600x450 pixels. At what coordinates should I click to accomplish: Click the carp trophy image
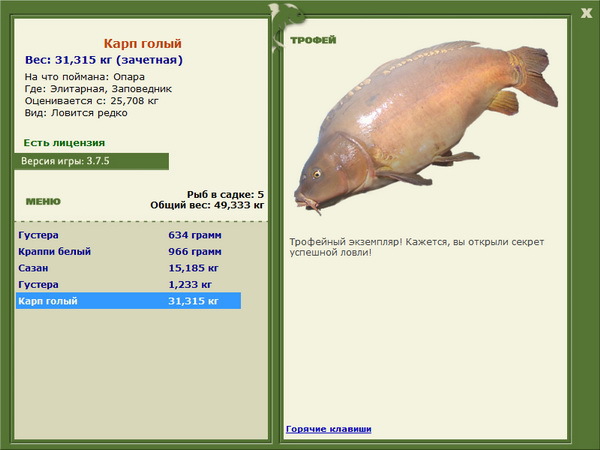(426, 127)
